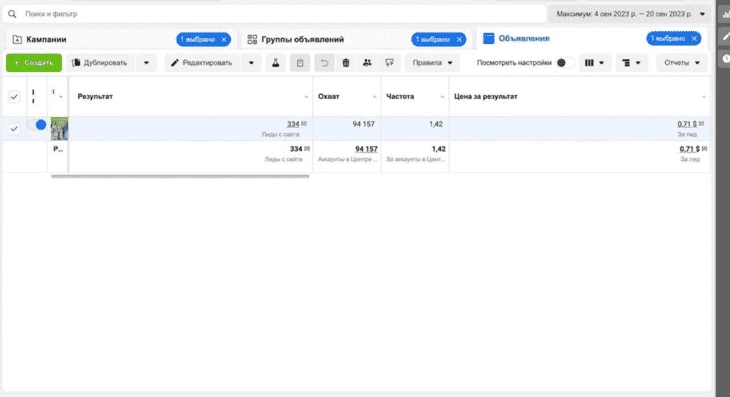Click the Результат column header
This screenshot has width=730, height=397.
click(x=95, y=96)
